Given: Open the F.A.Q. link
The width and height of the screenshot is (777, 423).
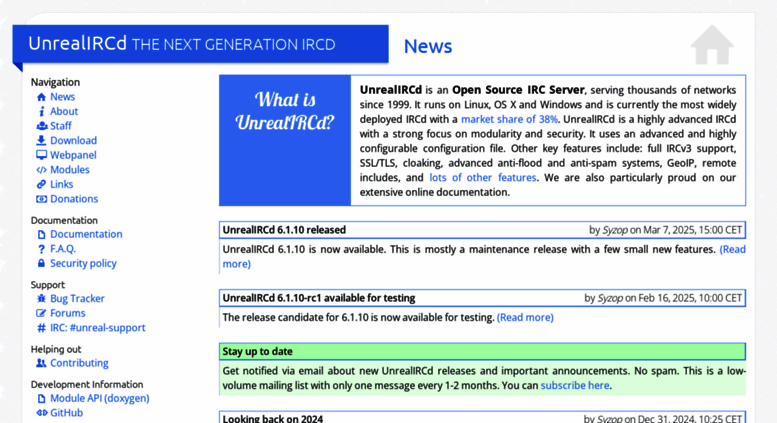Looking at the screenshot, I should pos(63,249).
